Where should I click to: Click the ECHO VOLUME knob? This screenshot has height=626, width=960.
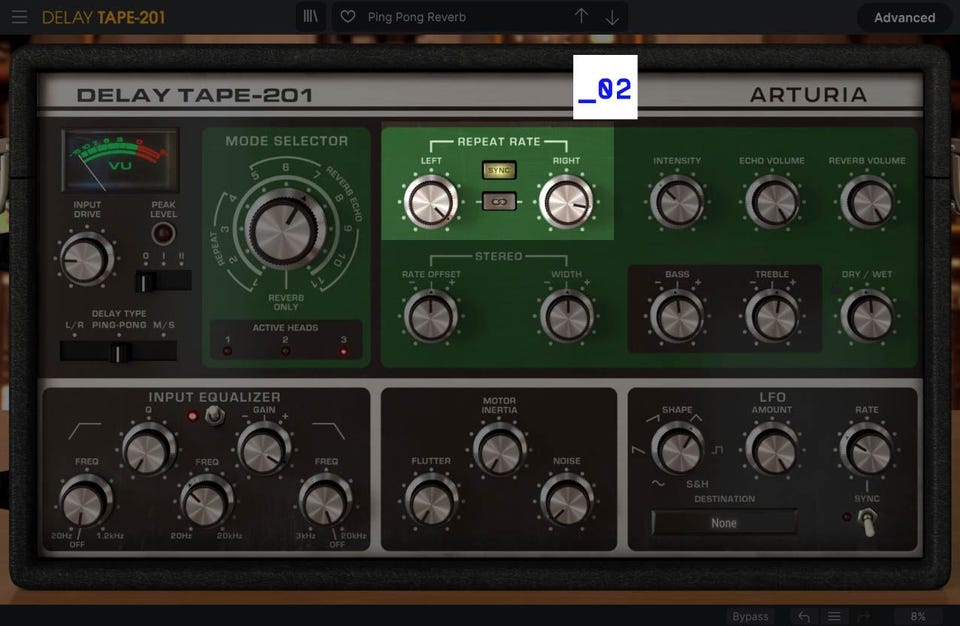[x=771, y=202]
